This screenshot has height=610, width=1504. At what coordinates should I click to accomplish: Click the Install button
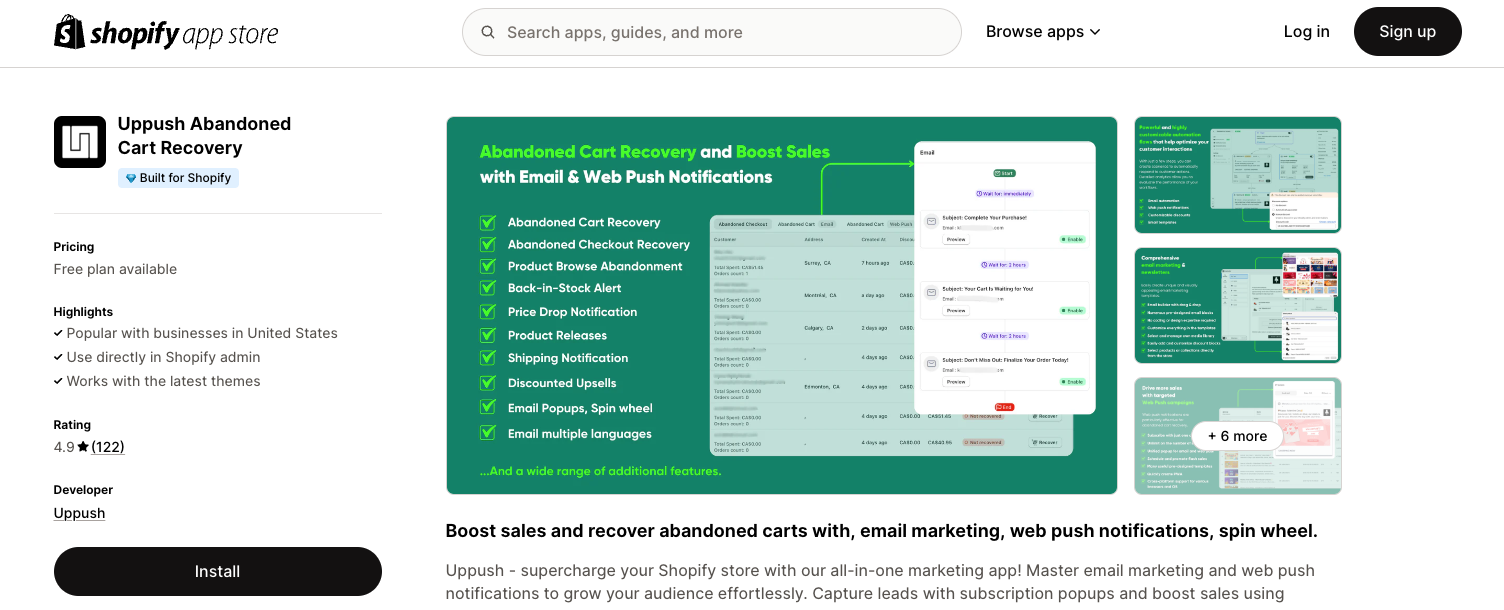(x=218, y=571)
